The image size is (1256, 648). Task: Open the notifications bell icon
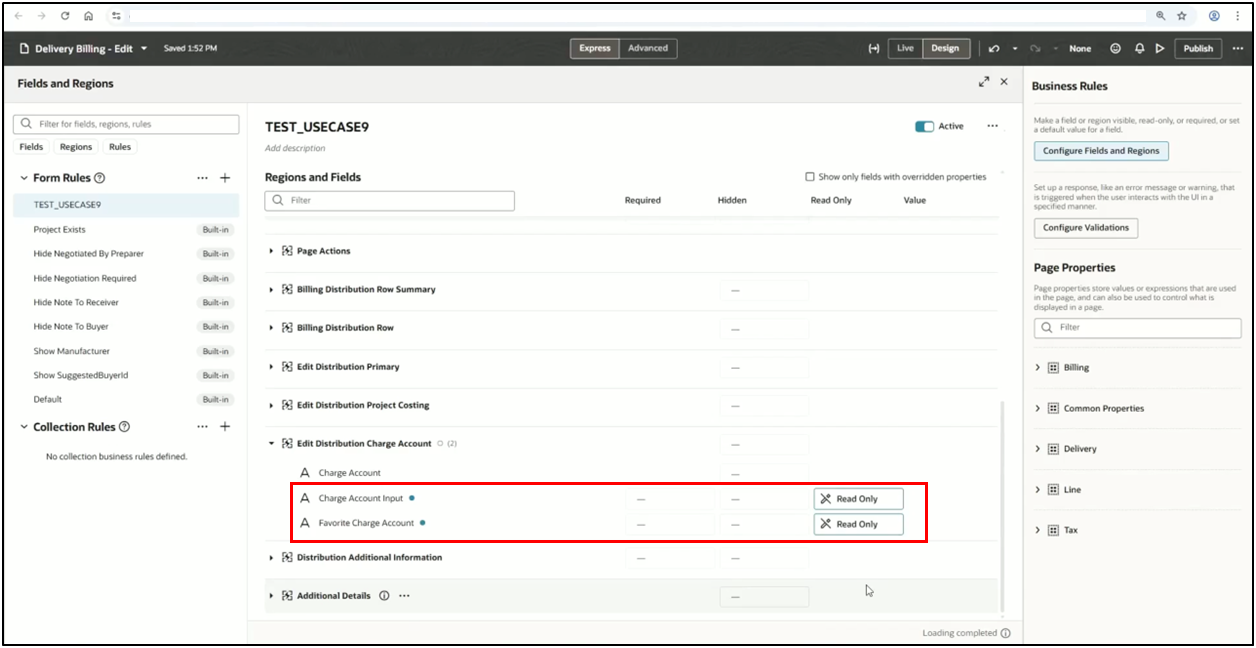(1139, 48)
